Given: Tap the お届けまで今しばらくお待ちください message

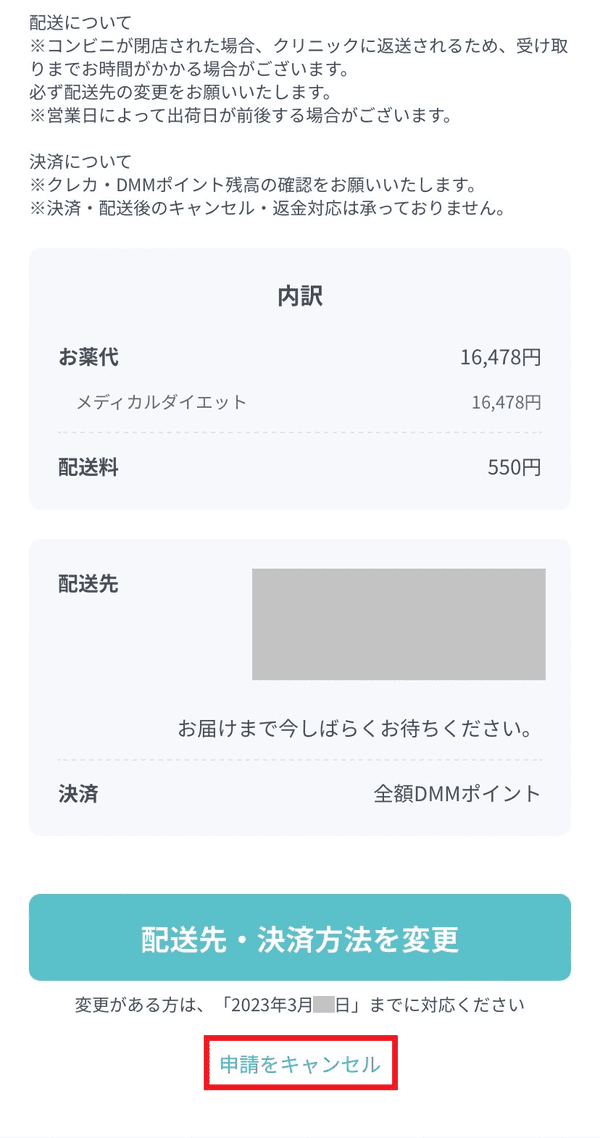Looking at the screenshot, I should click(x=354, y=728).
